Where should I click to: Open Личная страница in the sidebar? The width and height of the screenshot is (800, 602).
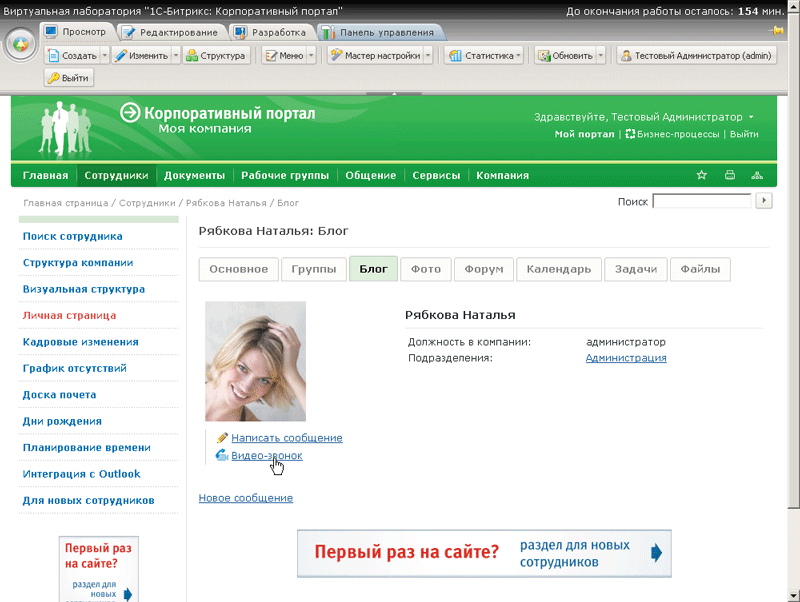point(69,315)
